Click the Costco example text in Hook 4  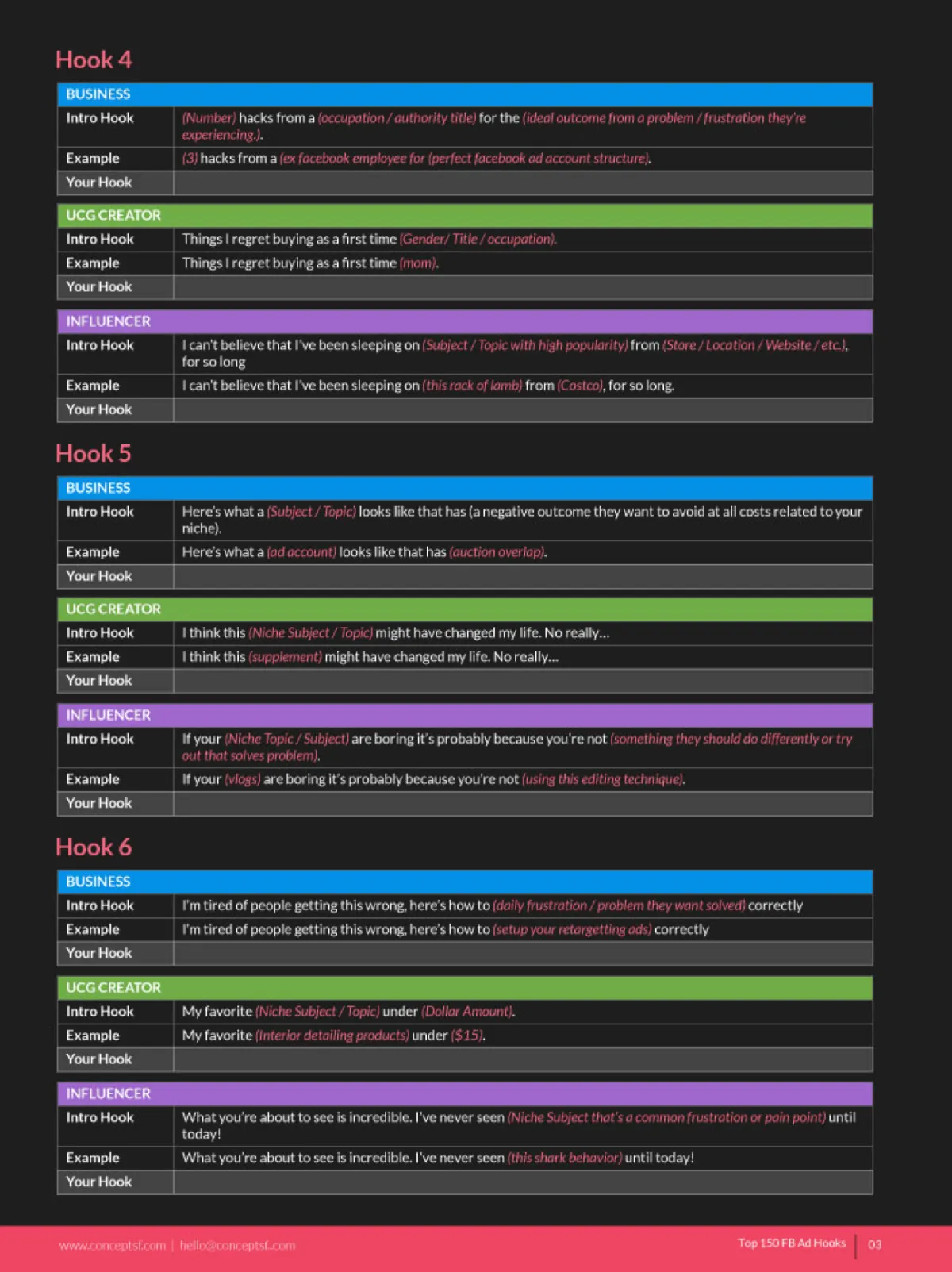(581, 386)
